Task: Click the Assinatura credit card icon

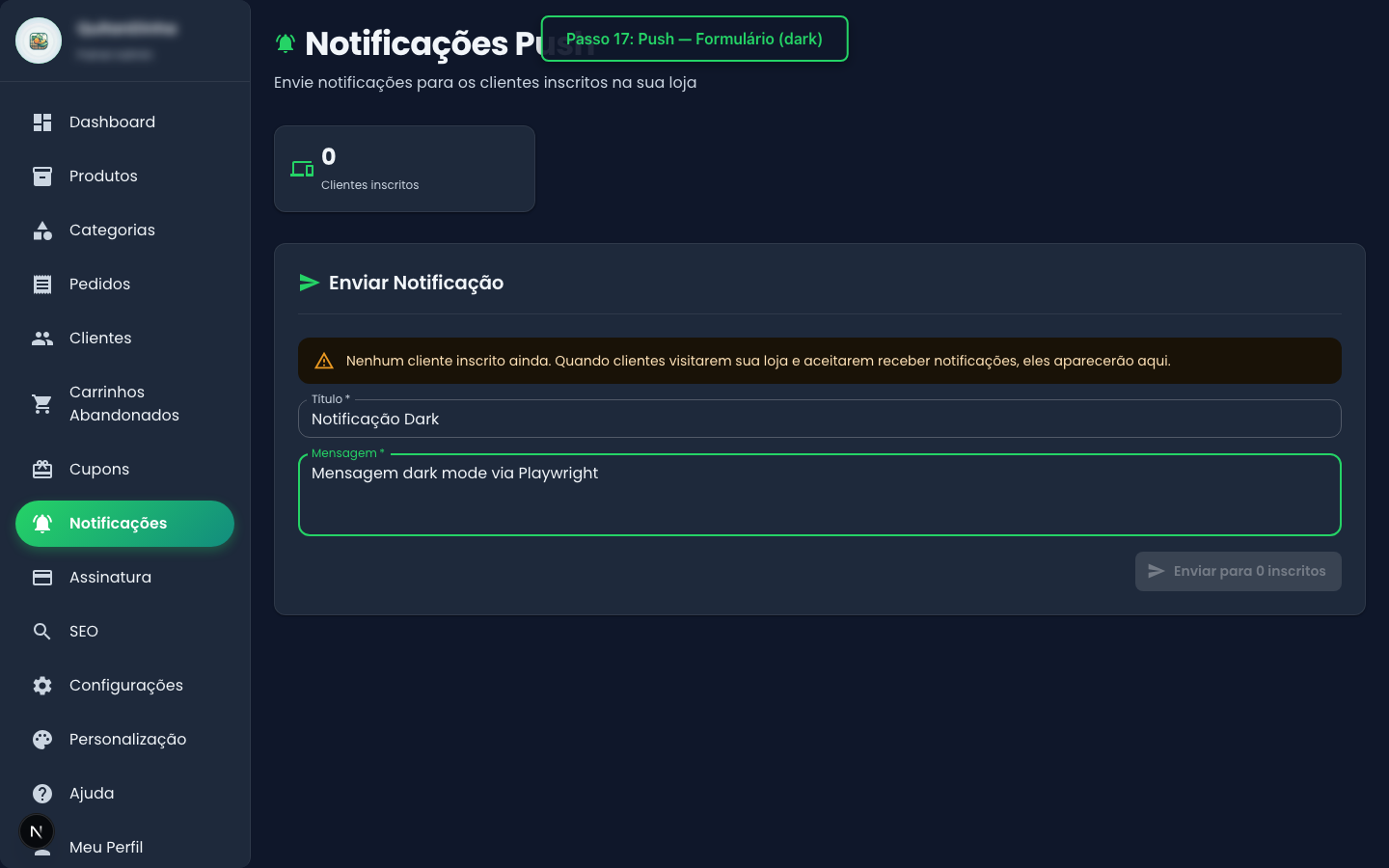Action: [x=42, y=578]
